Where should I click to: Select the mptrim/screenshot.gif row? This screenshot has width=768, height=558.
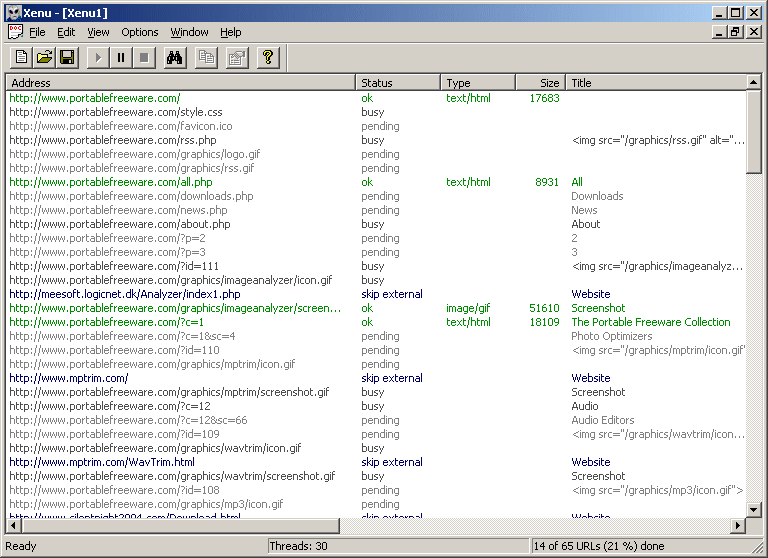click(x=376, y=392)
